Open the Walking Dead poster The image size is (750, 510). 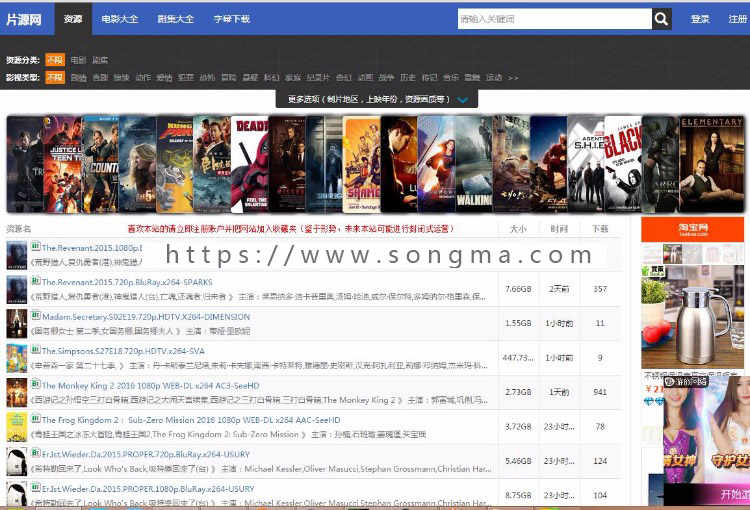474,164
